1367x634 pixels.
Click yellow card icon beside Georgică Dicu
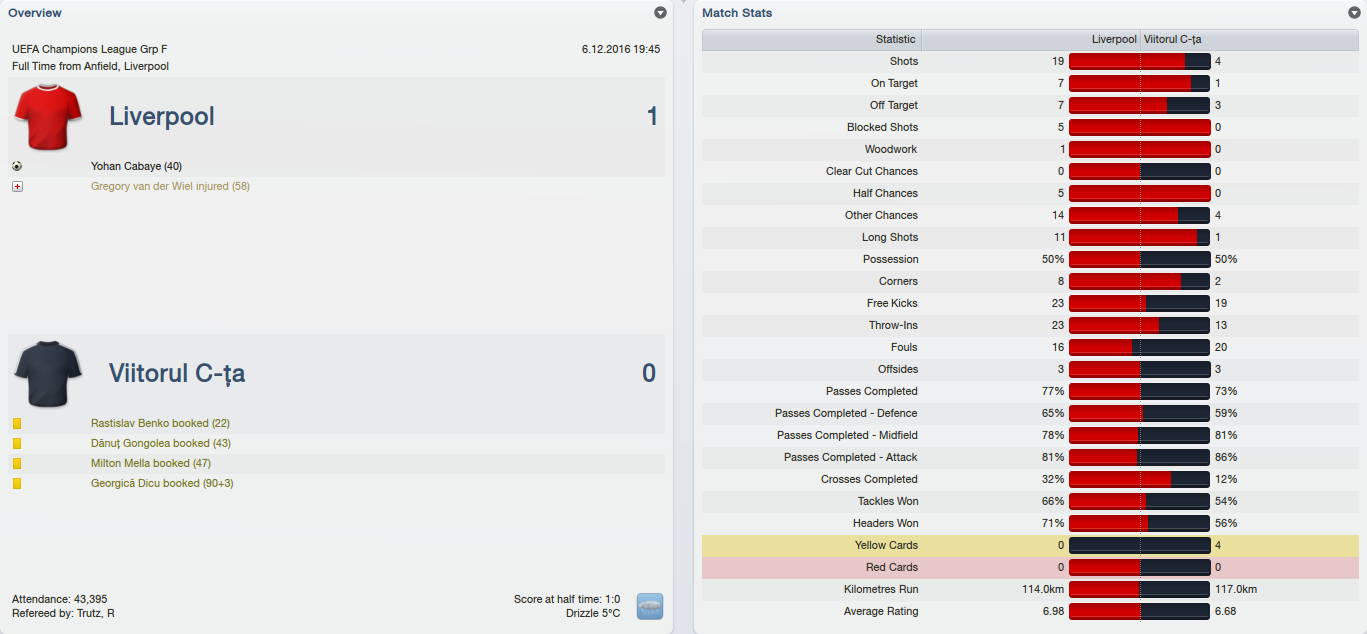coord(17,484)
